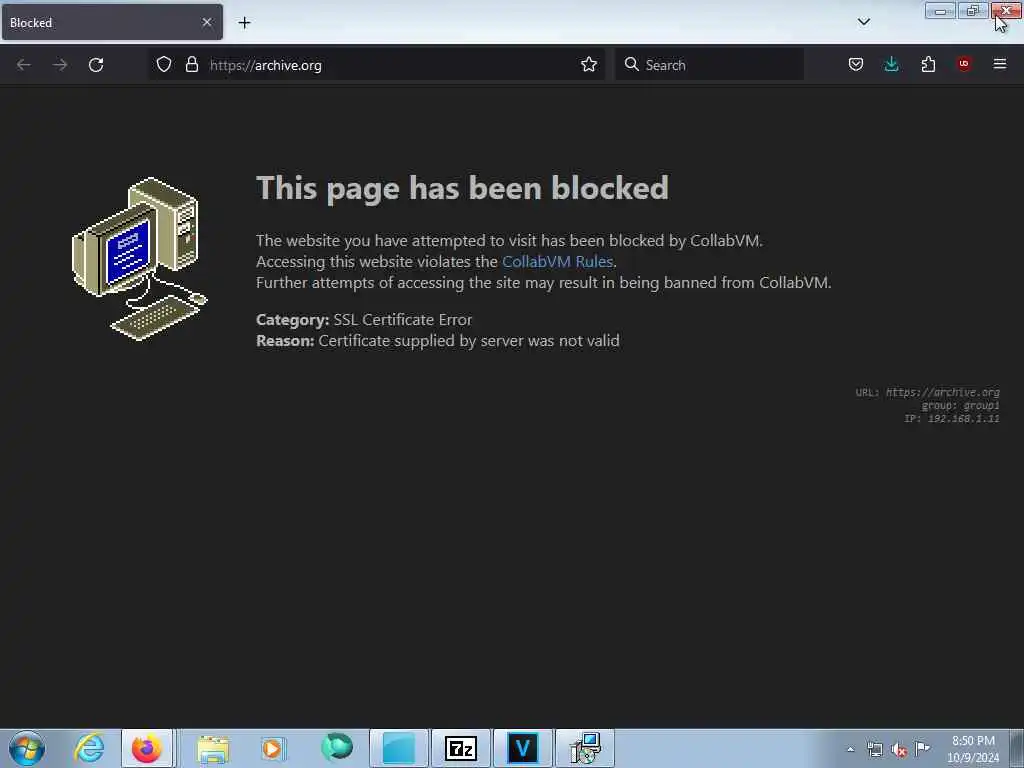This screenshot has height=768, width=1024.
Task: List all tabs dropdown arrow
Action: click(x=864, y=22)
